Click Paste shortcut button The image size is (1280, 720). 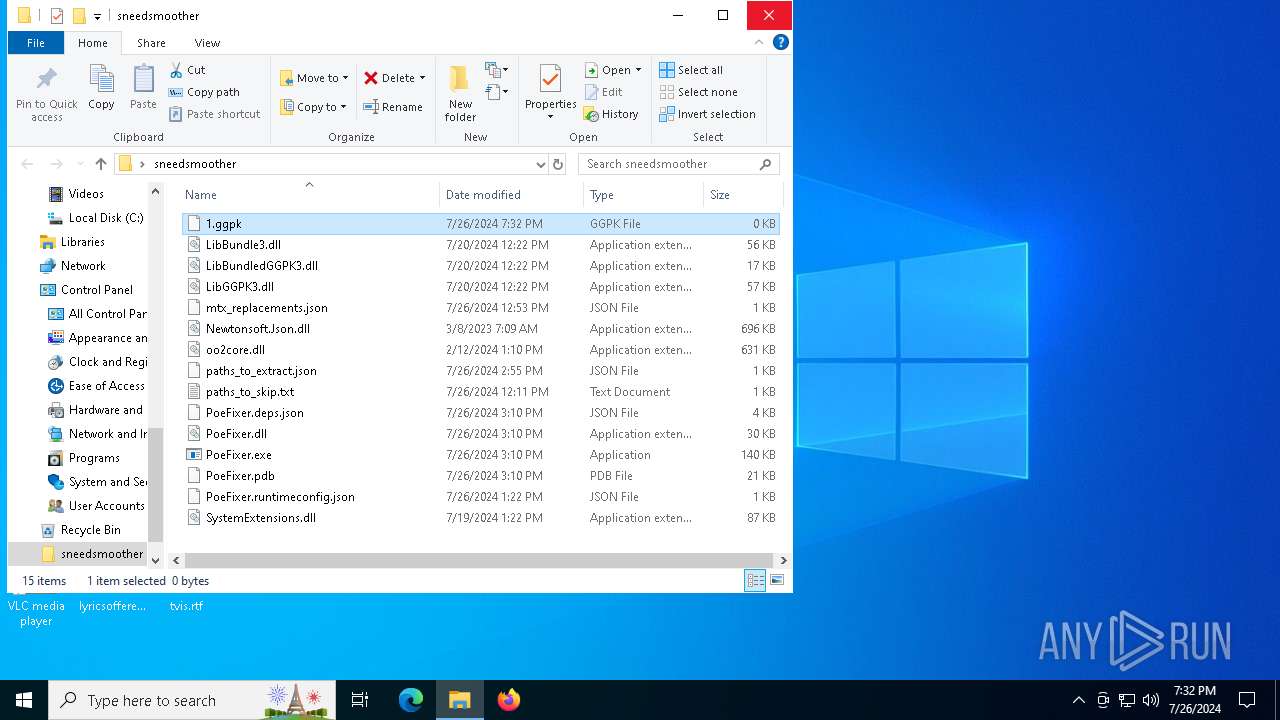(x=214, y=114)
